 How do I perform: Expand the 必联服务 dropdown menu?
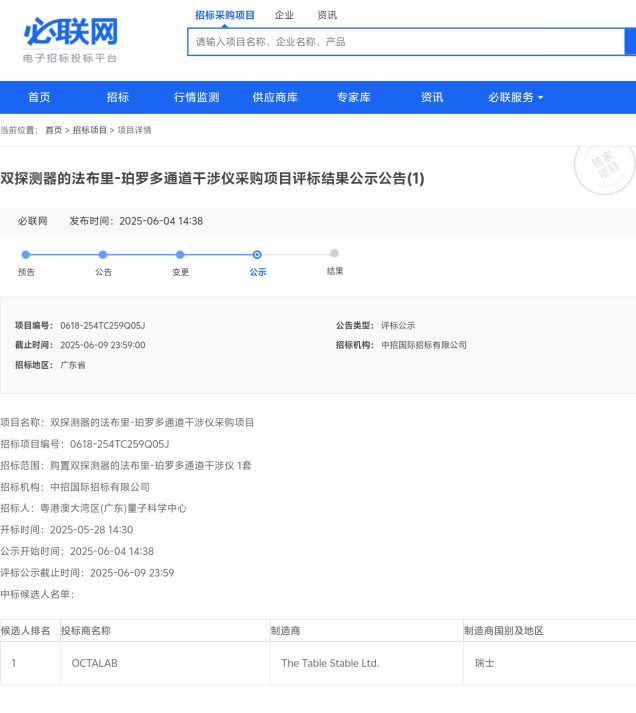click(x=516, y=97)
